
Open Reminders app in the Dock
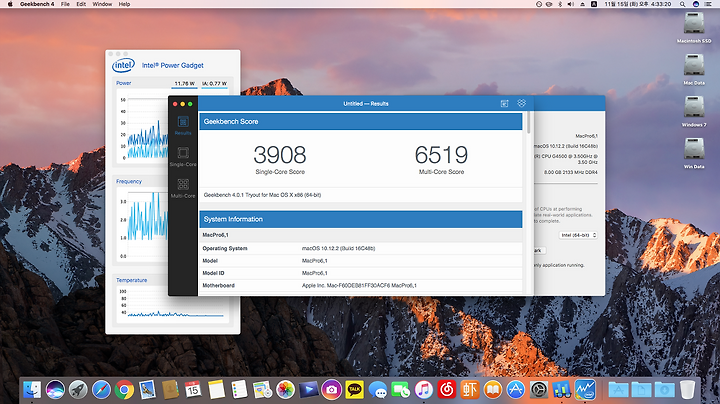point(239,390)
